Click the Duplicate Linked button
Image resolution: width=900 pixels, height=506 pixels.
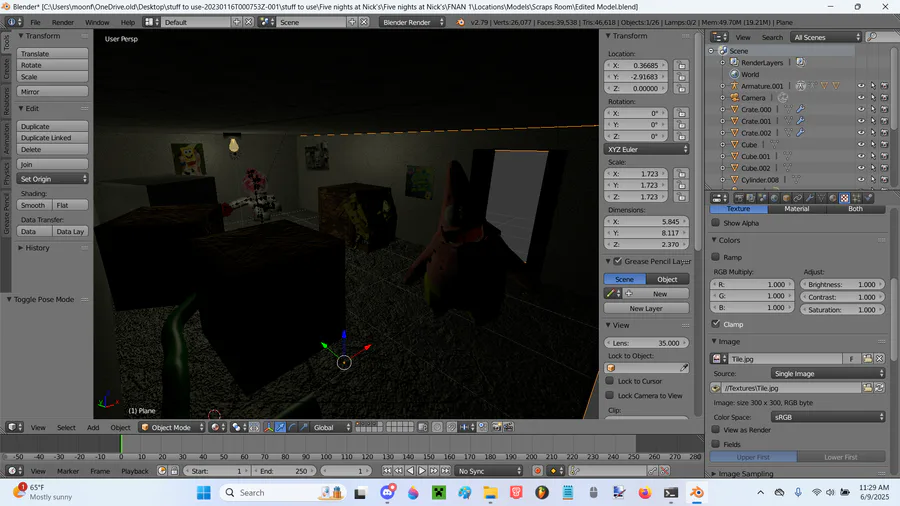tap(52, 138)
